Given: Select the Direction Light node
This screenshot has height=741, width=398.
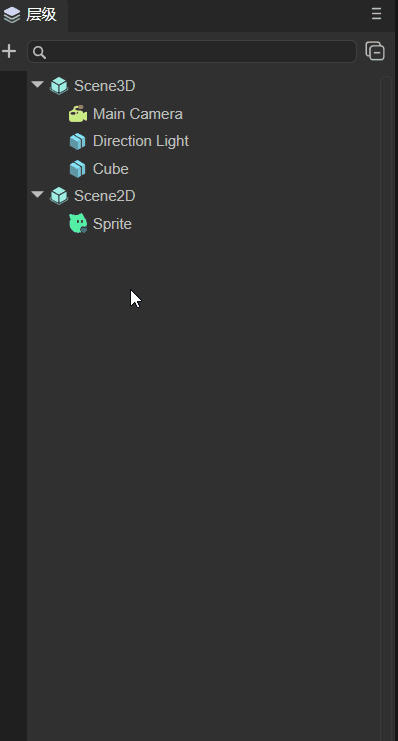Looking at the screenshot, I should click(141, 141).
